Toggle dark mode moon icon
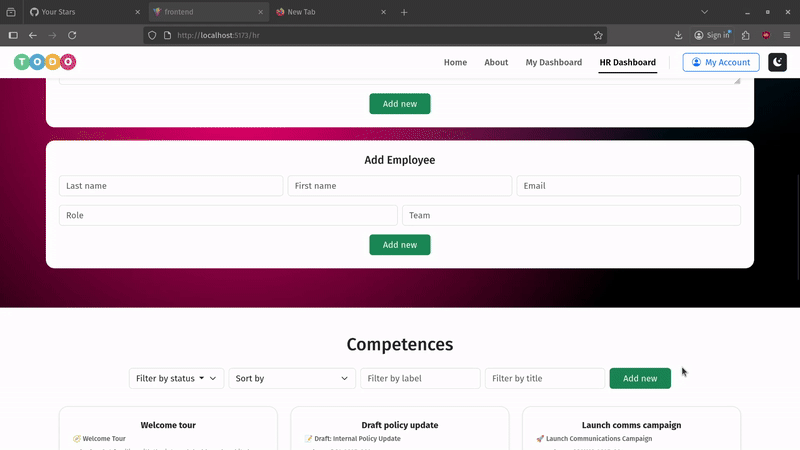This screenshot has width=800, height=450. (778, 62)
